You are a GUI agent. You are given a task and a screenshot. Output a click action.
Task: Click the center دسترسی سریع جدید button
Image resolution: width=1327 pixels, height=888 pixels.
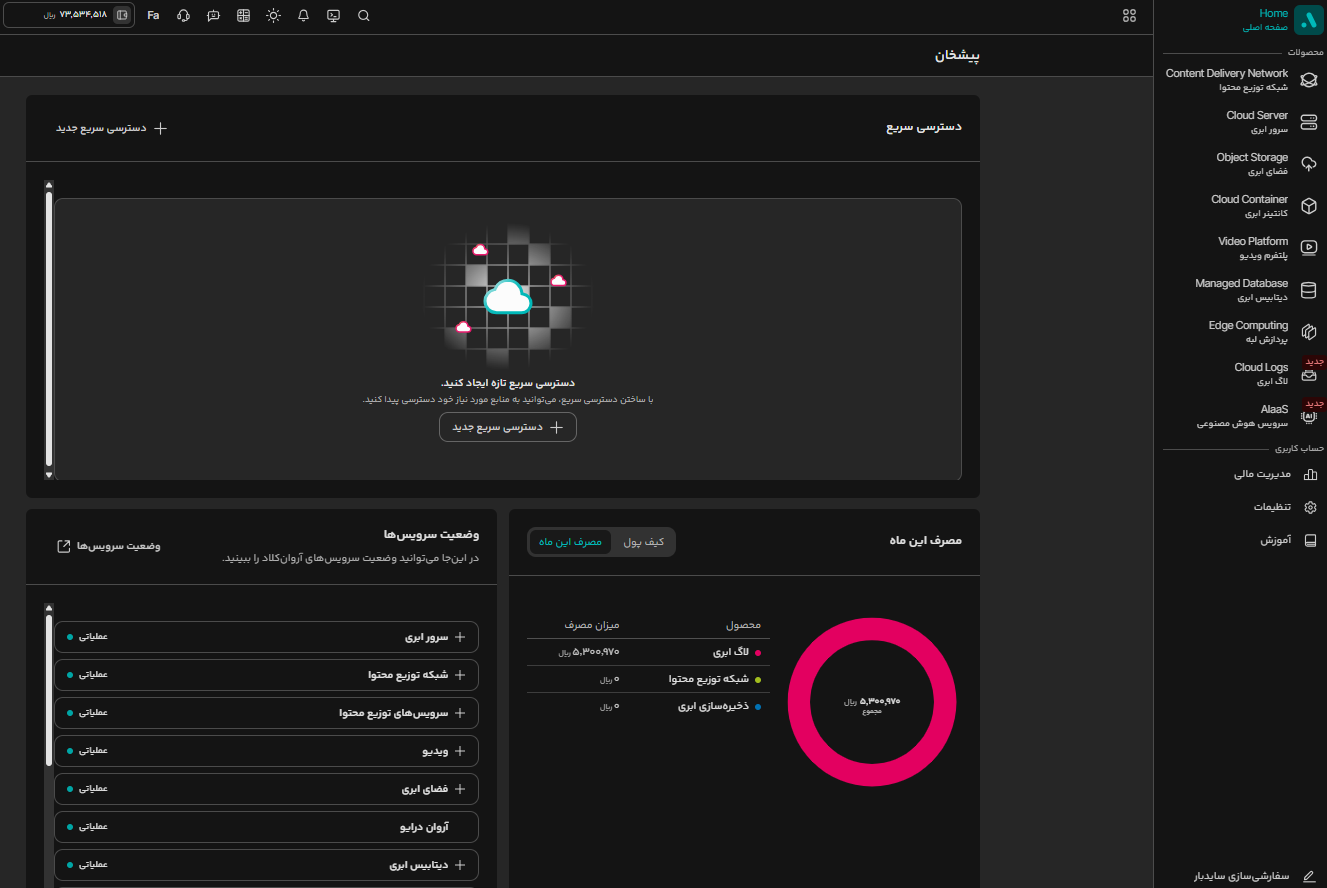(x=508, y=427)
